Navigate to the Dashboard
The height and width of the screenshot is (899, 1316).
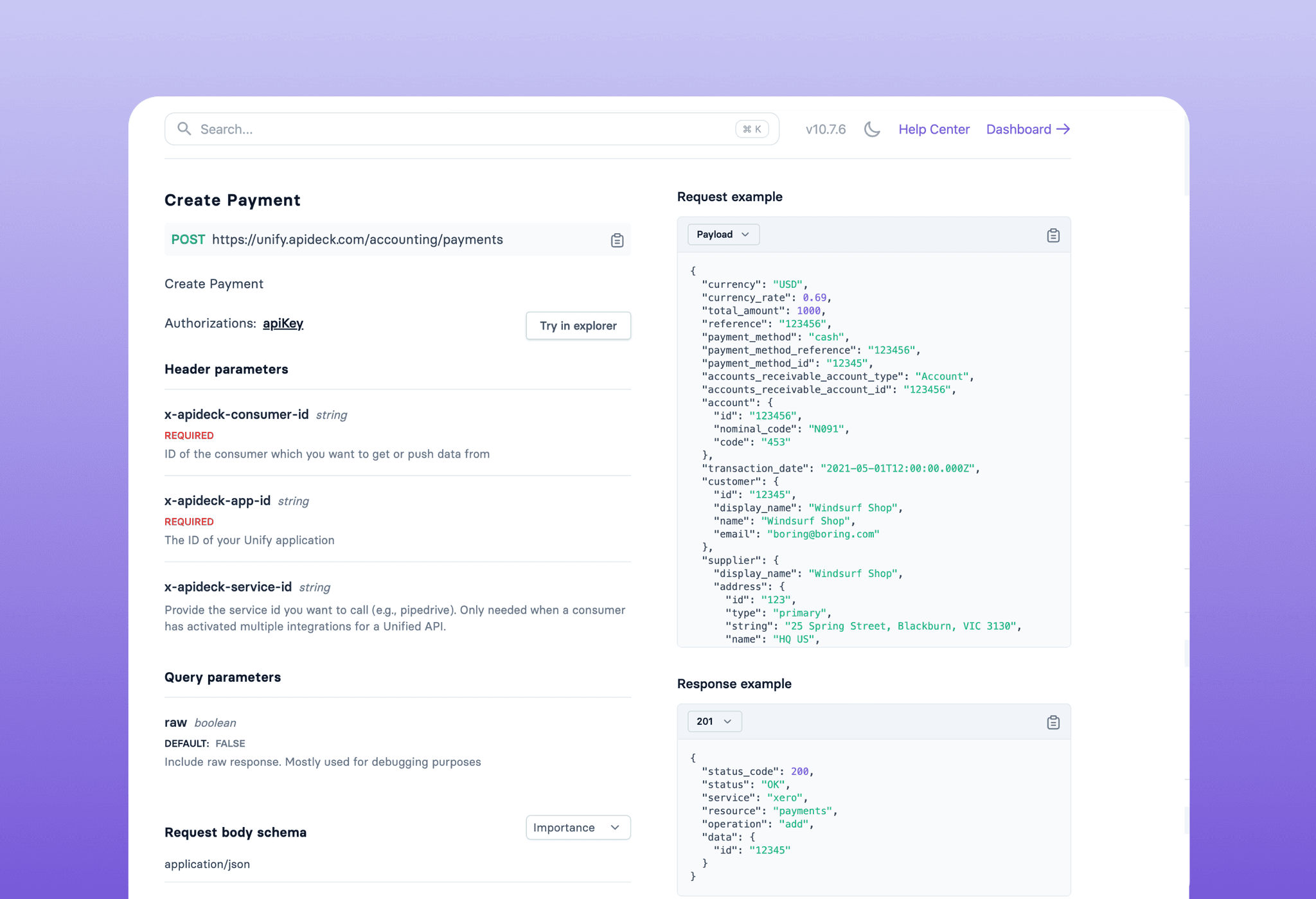pos(1019,129)
